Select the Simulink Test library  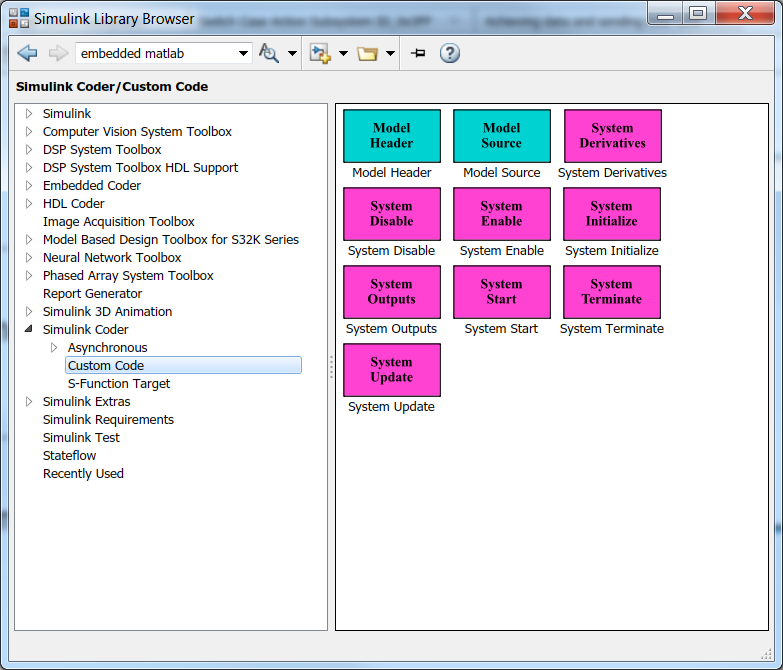[x=81, y=437]
